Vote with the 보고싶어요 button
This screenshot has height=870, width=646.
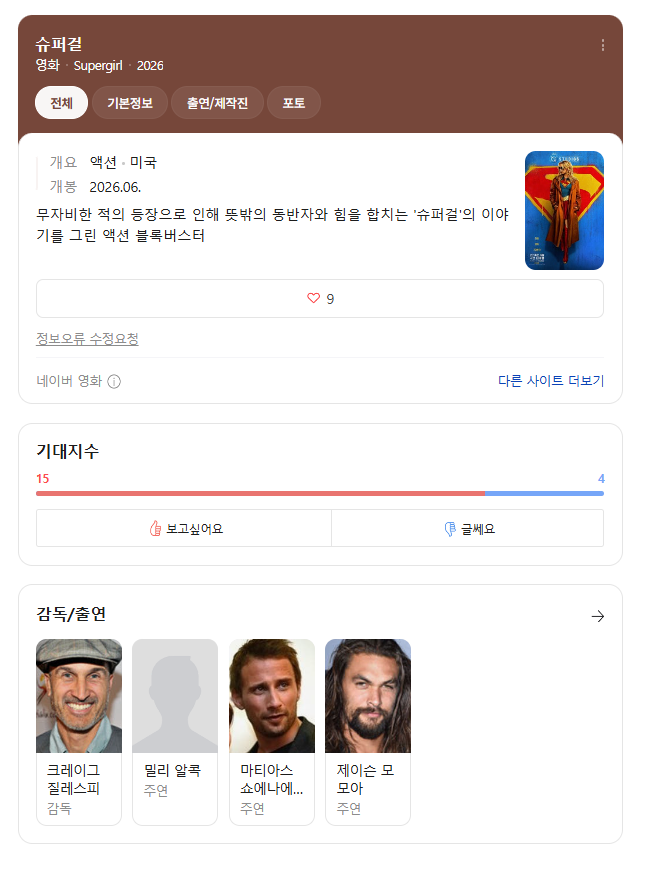184,528
